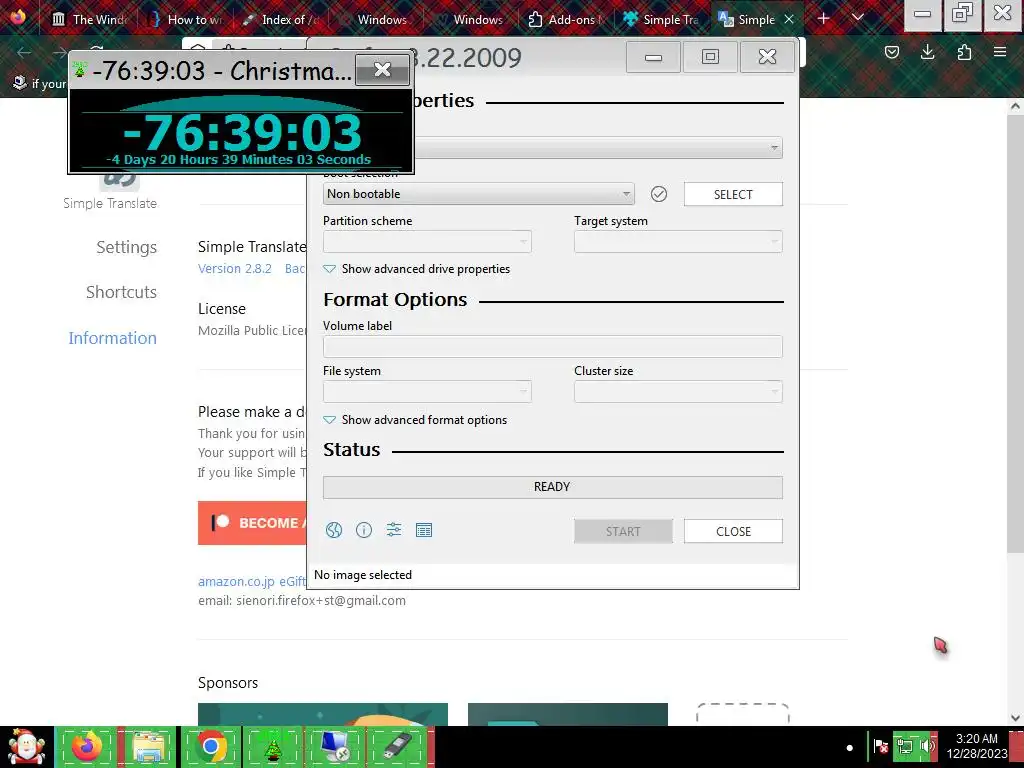Open the Boot selection Non bootable dropdown
This screenshot has width=1024, height=768.
(479, 194)
